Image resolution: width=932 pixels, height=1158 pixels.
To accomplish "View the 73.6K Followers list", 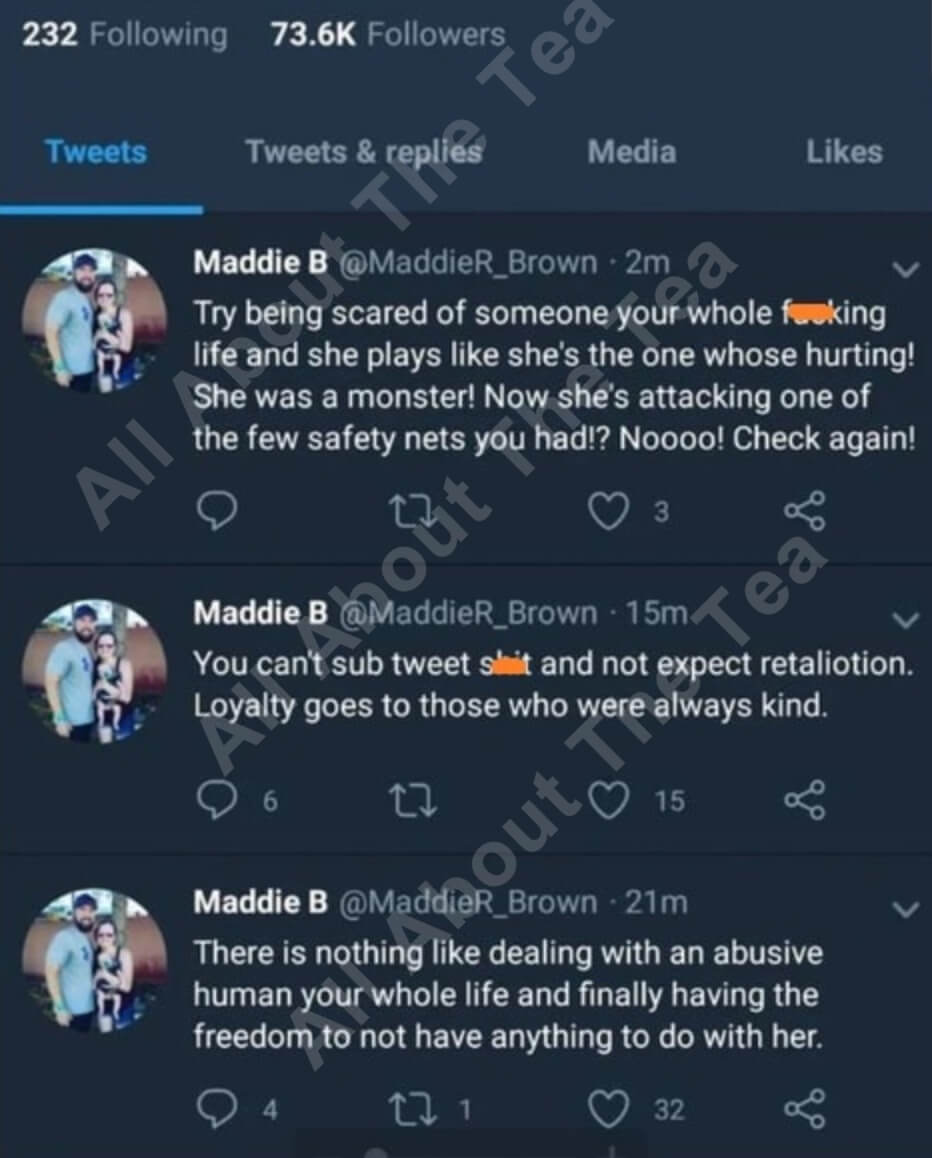I will 388,35.
